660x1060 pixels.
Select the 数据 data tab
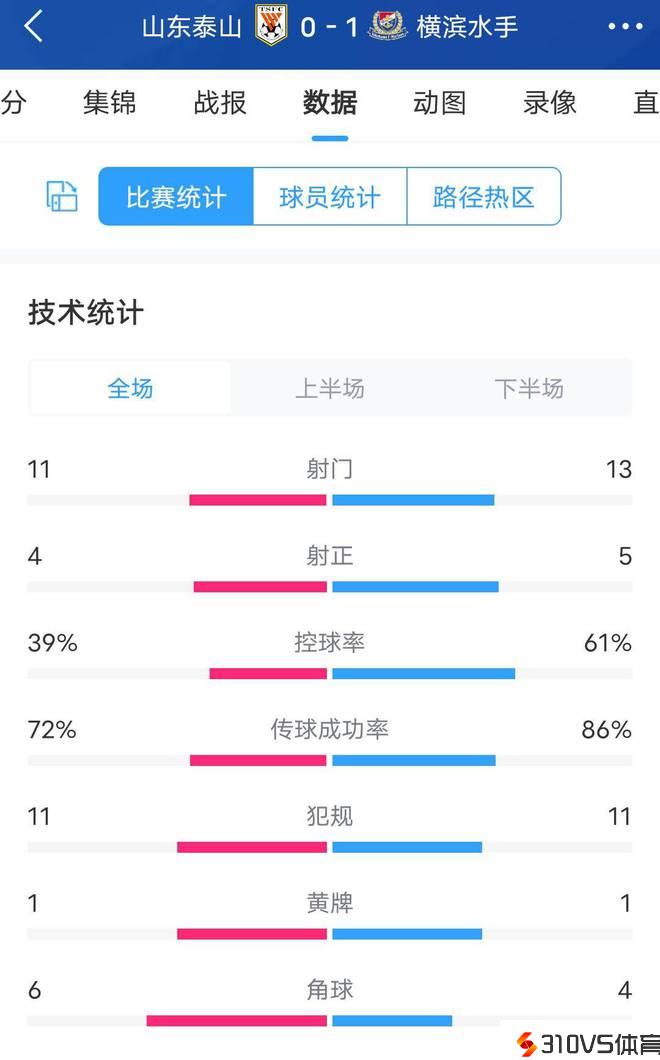pyautogui.click(x=330, y=103)
